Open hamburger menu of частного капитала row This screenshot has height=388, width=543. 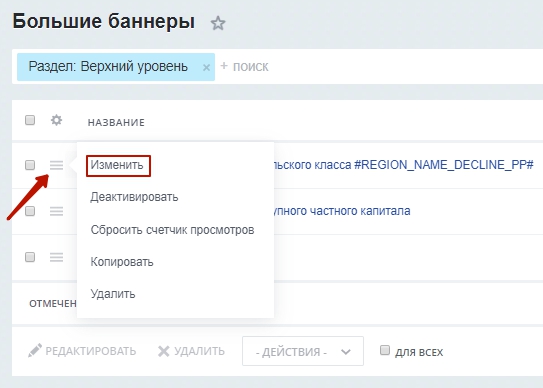(x=56, y=211)
